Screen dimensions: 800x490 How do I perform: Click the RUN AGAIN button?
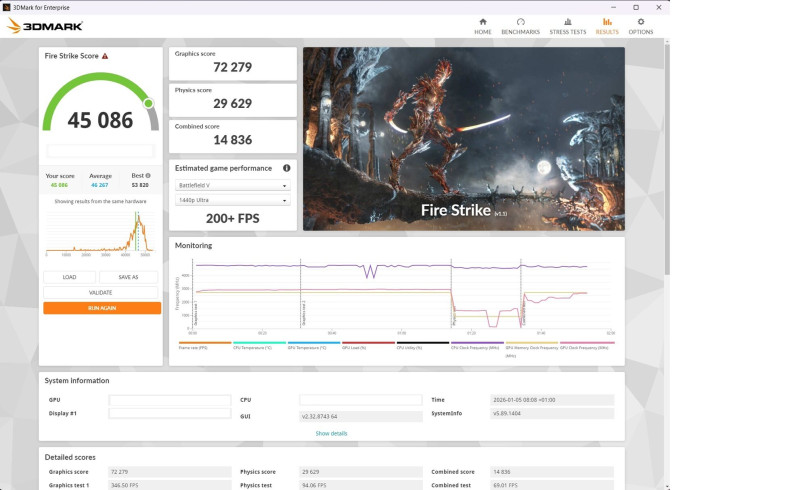pyautogui.click(x=102, y=308)
